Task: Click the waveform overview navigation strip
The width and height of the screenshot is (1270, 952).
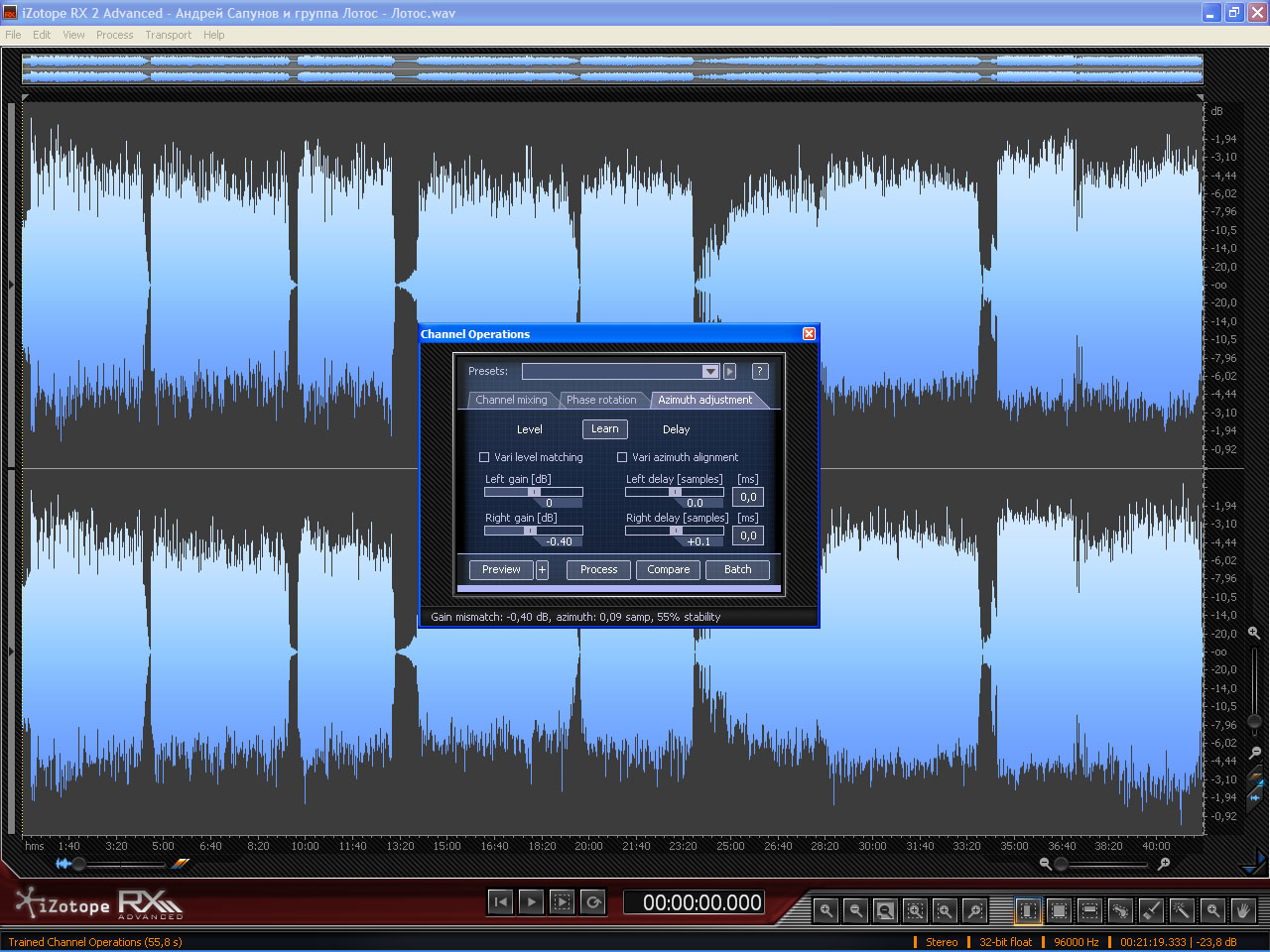Action: (612, 68)
